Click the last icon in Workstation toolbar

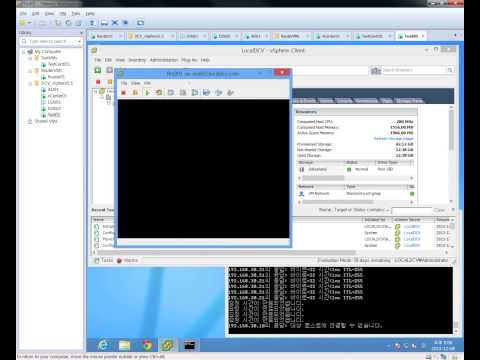[140, 23]
